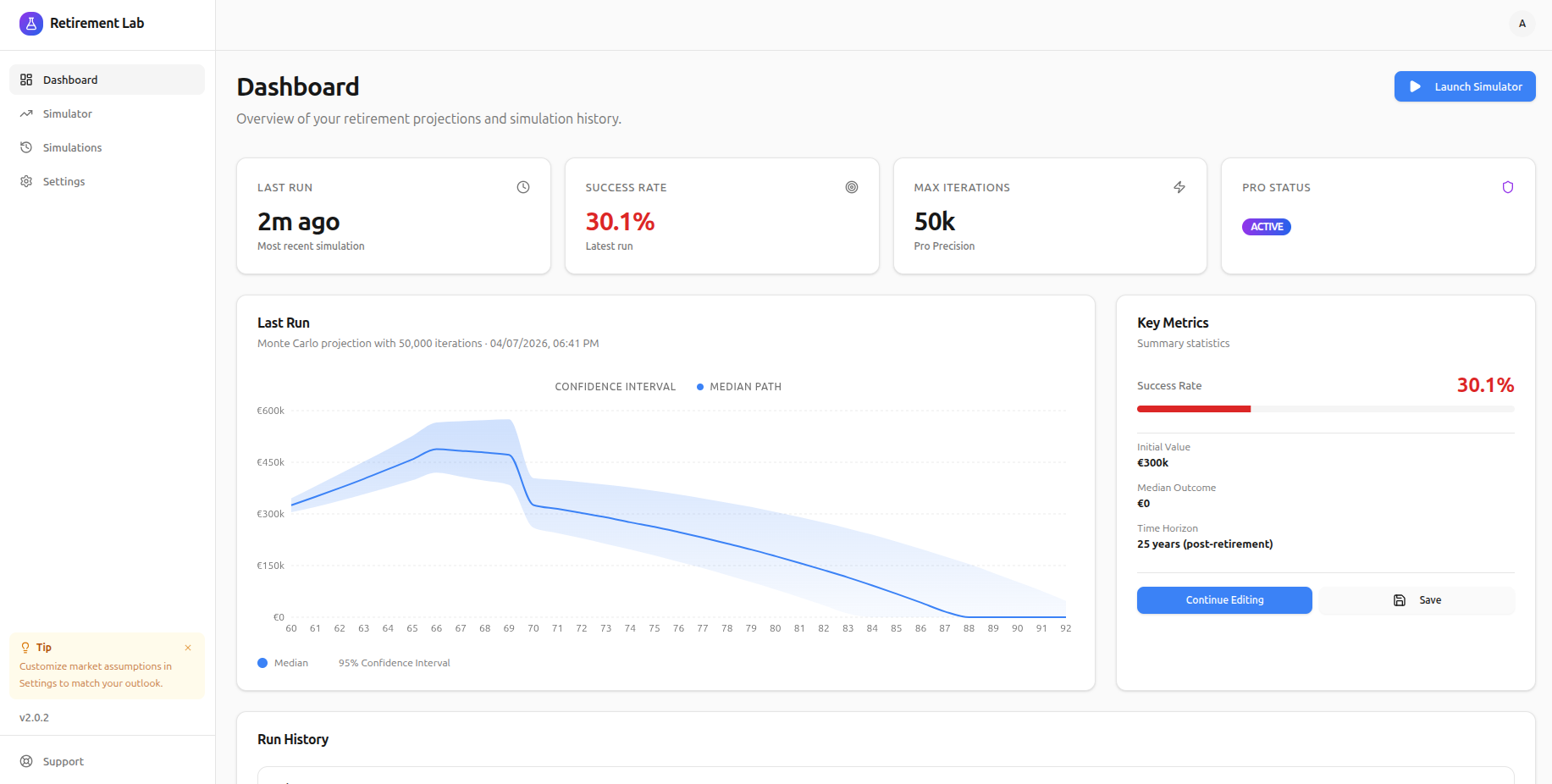Click the 'Last Run' chart panel heading
Image resolution: width=1552 pixels, height=784 pixels.
[284, 323]
